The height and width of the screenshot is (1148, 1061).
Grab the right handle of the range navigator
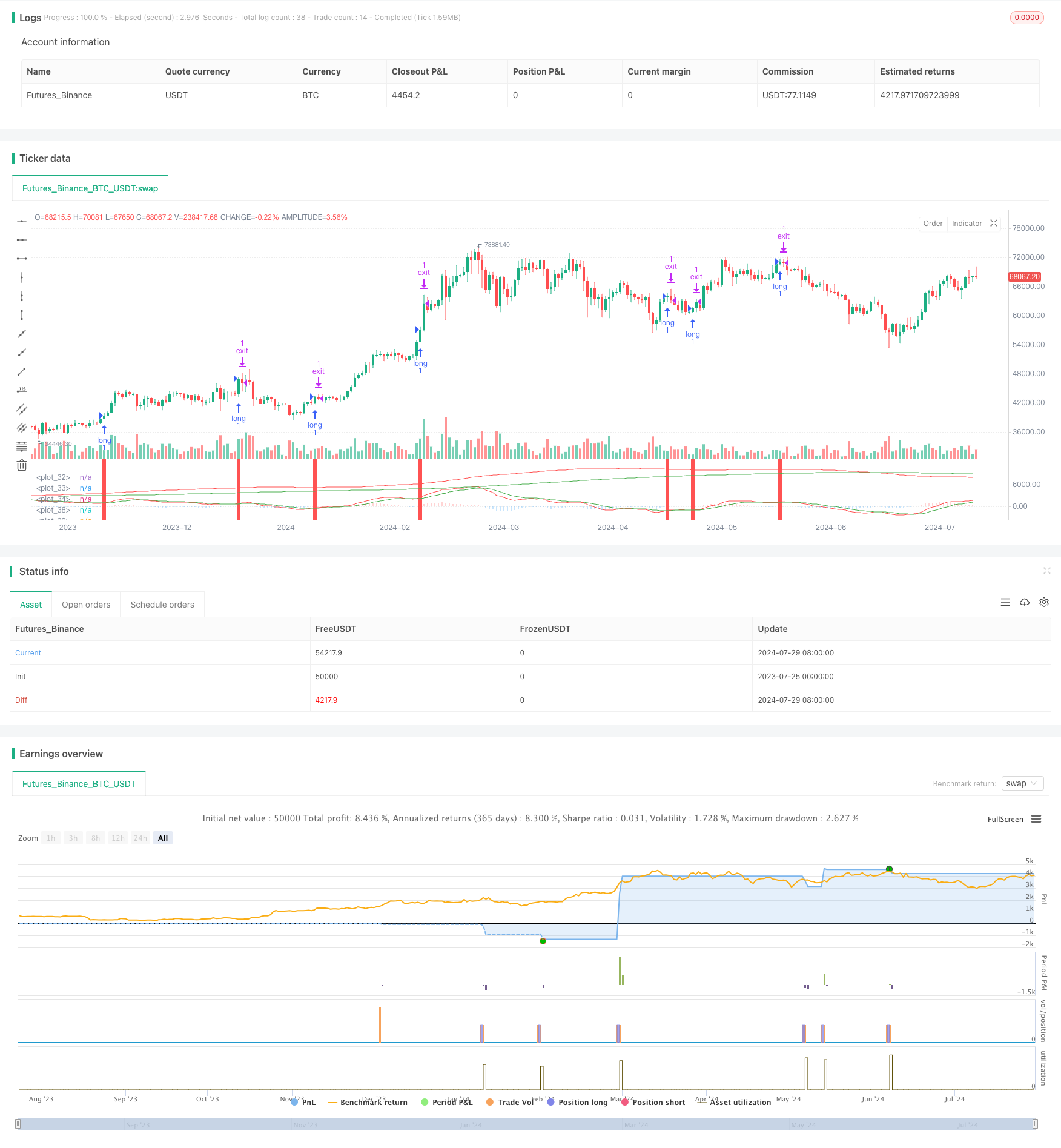click(x=1035, y=1124)
